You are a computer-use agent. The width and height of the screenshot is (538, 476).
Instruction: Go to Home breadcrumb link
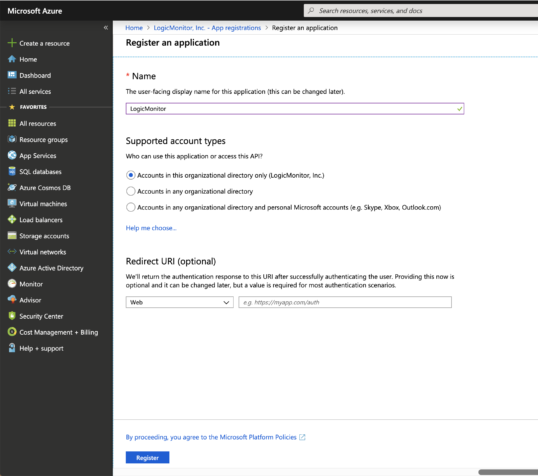tap(134, 28)
